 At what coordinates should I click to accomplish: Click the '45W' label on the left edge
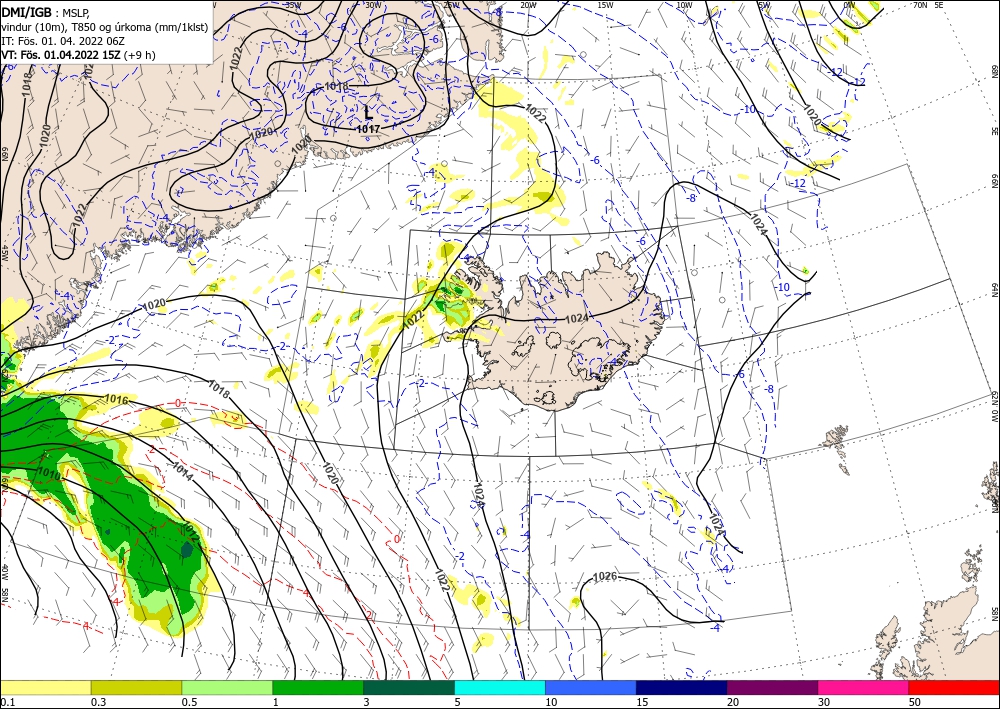4,253
